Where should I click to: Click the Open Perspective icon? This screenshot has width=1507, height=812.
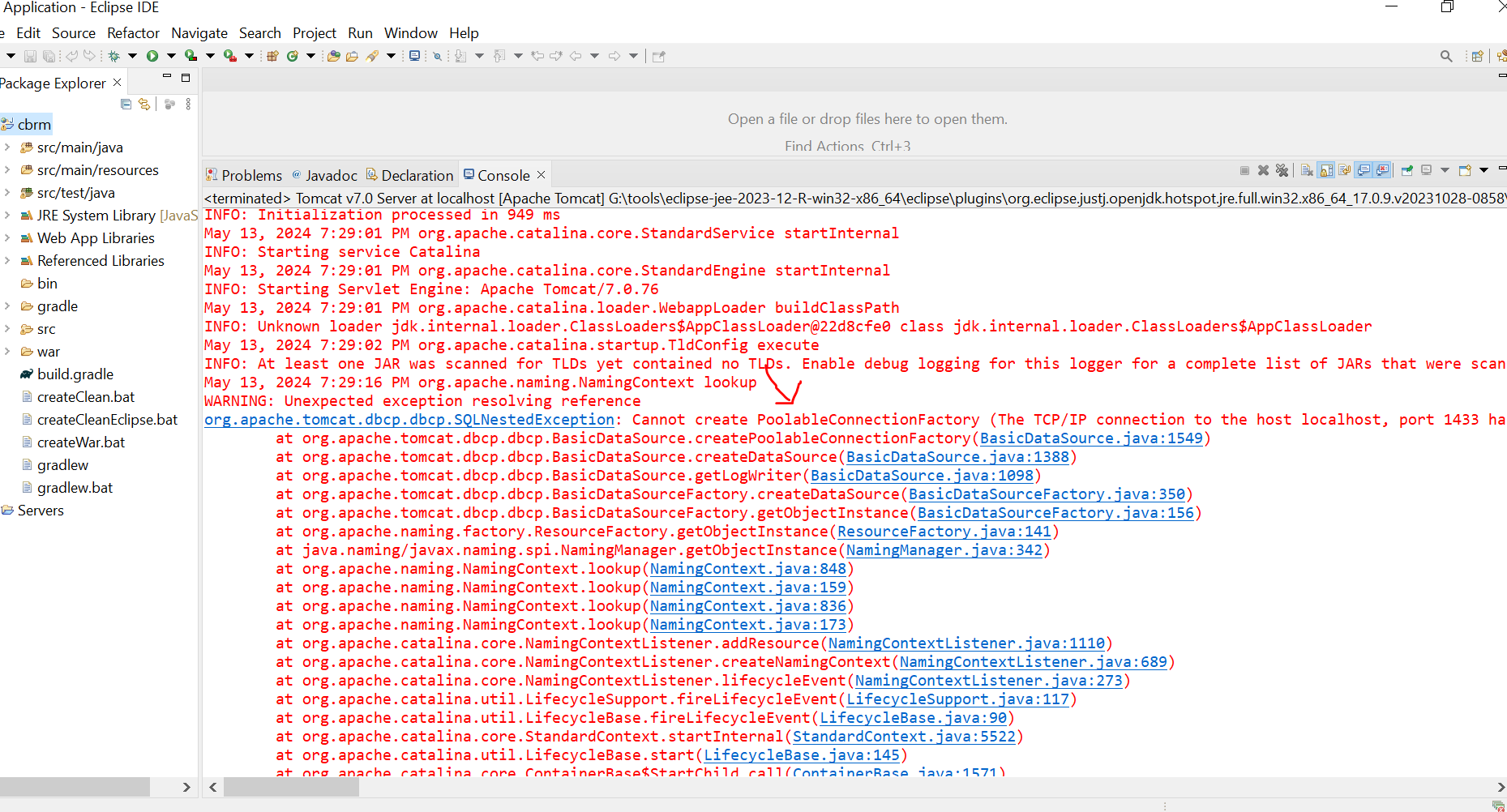click(1477, 56)
